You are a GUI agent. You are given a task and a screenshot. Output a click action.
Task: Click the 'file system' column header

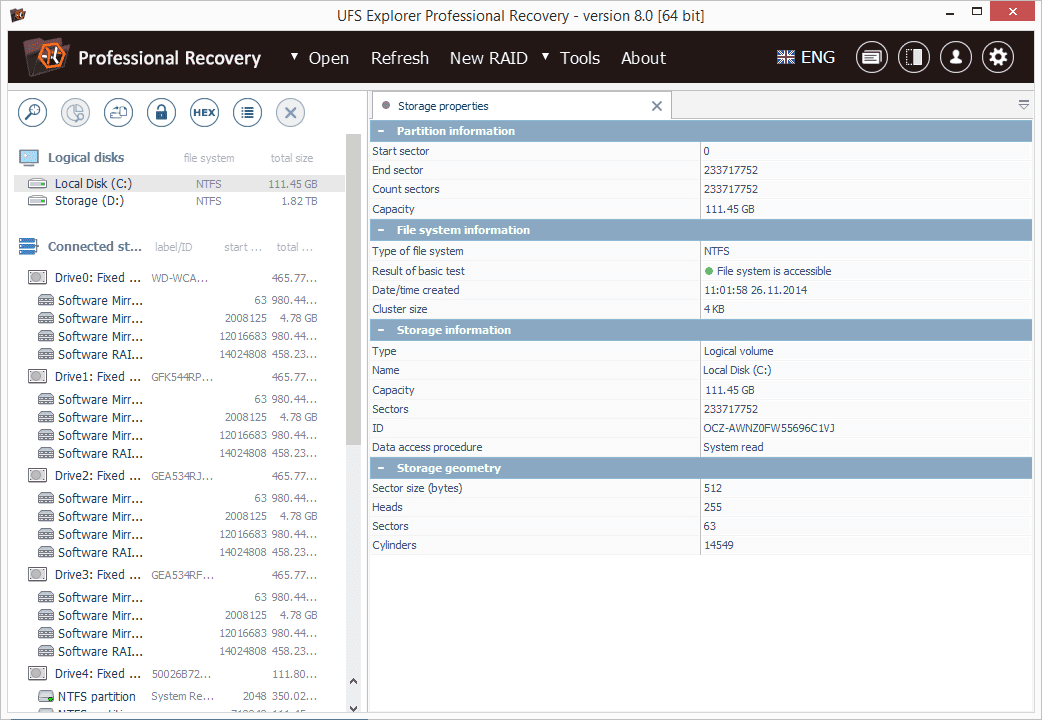coord(209,158)
